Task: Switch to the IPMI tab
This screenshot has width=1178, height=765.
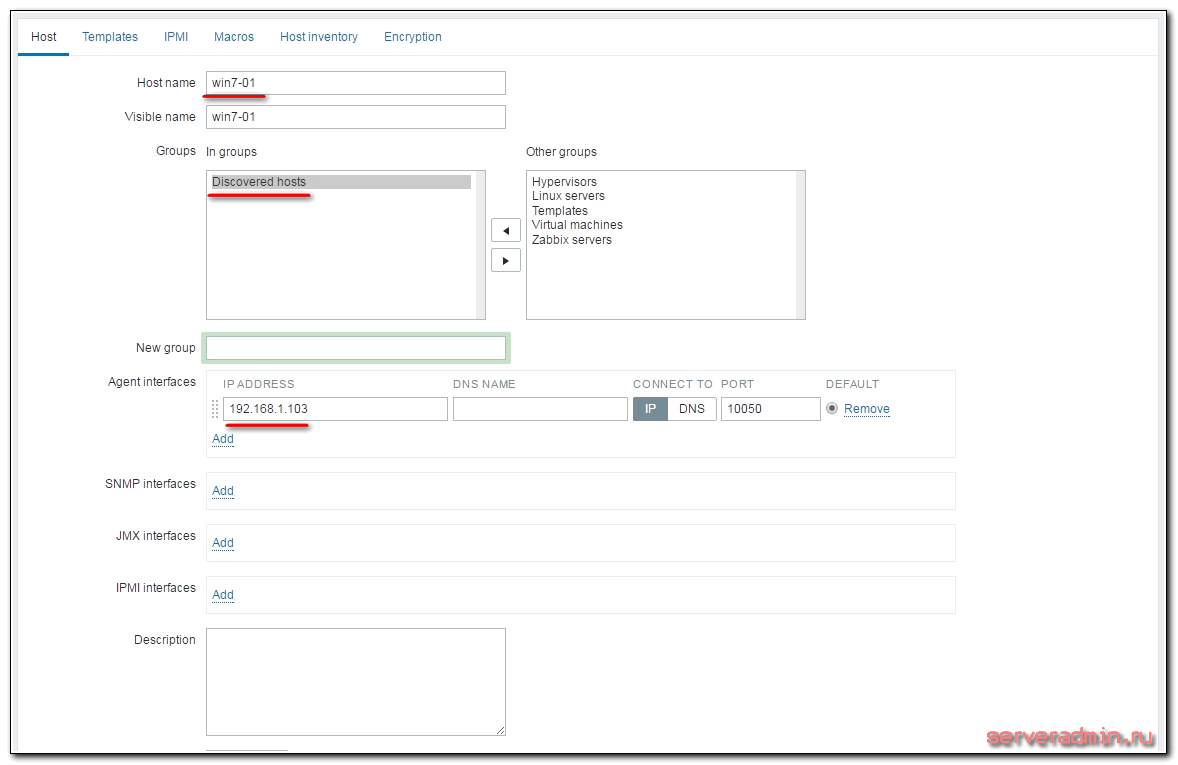Action: click(x=176, y=37)
